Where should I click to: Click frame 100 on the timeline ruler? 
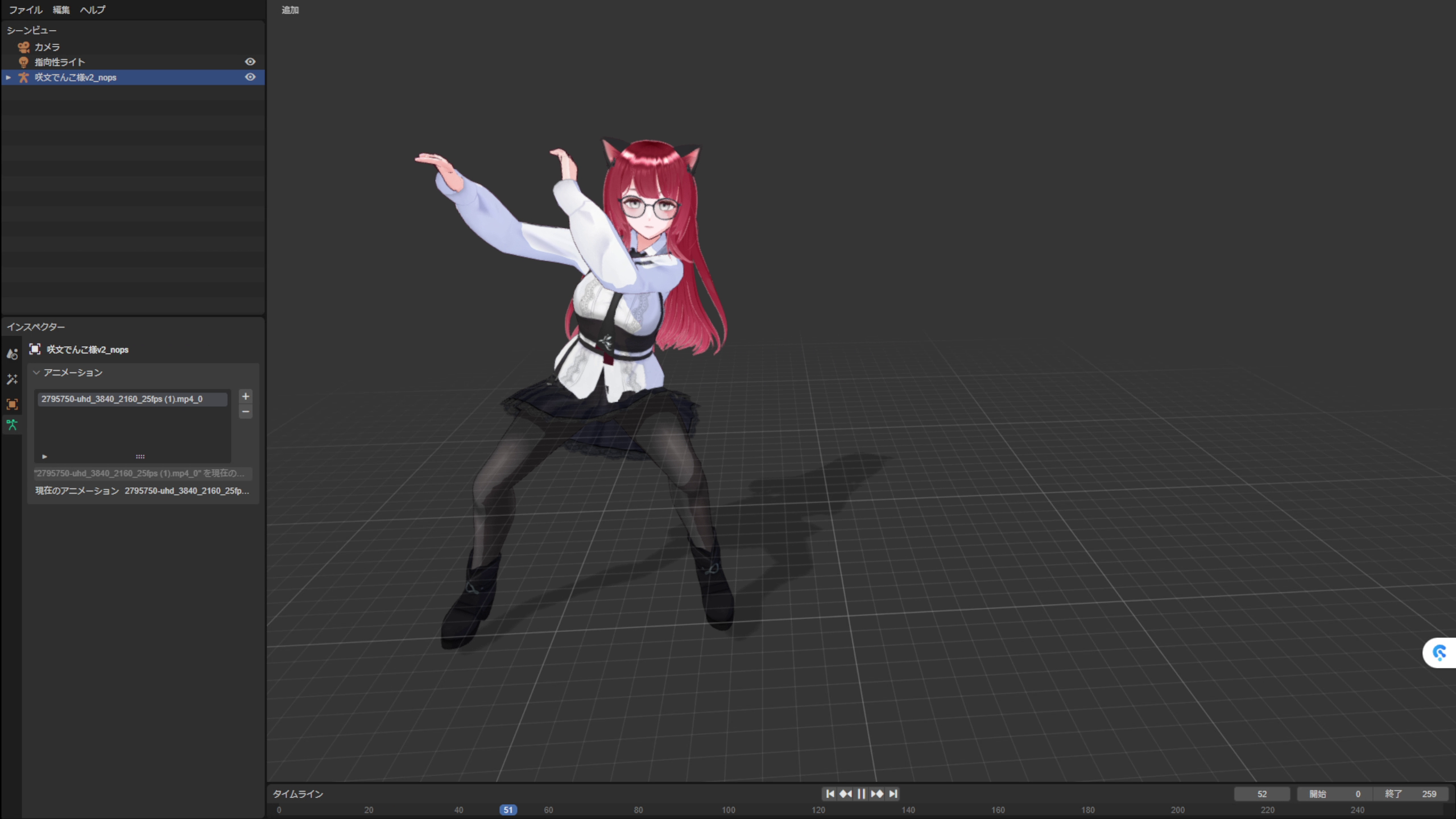(729, 810)
